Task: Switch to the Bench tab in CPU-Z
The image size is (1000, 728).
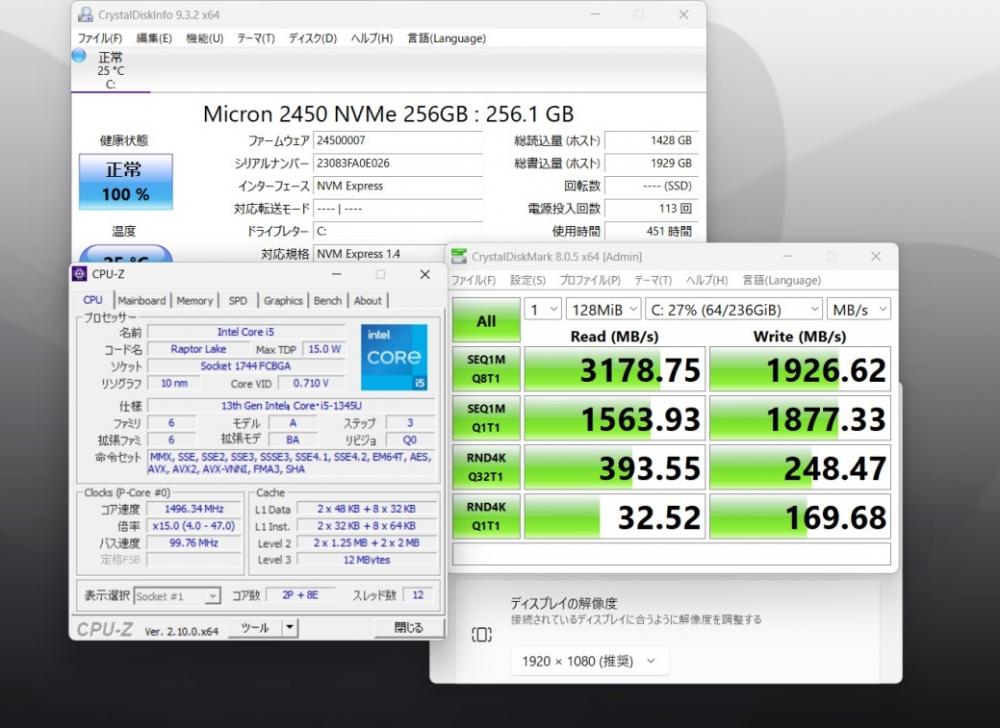Action: click(328, 300)
